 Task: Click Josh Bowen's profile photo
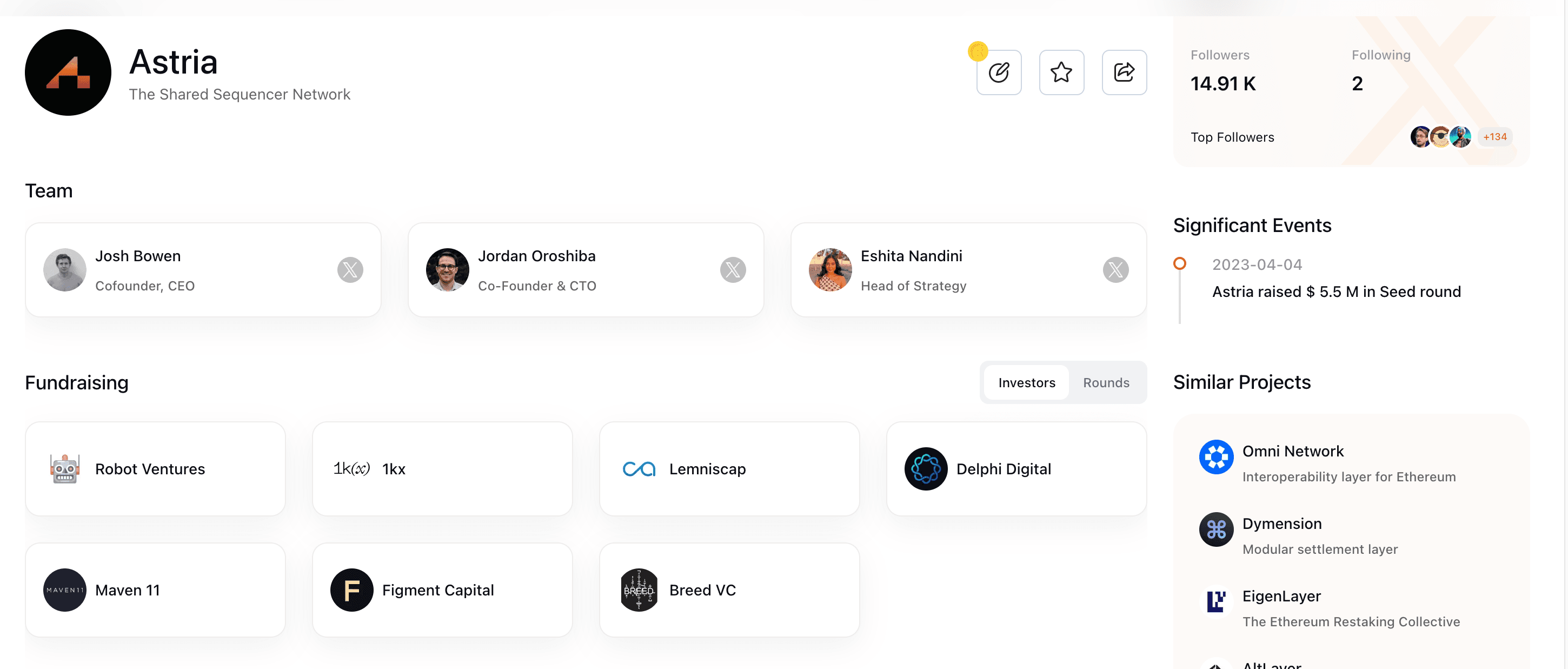coord(64,270)
